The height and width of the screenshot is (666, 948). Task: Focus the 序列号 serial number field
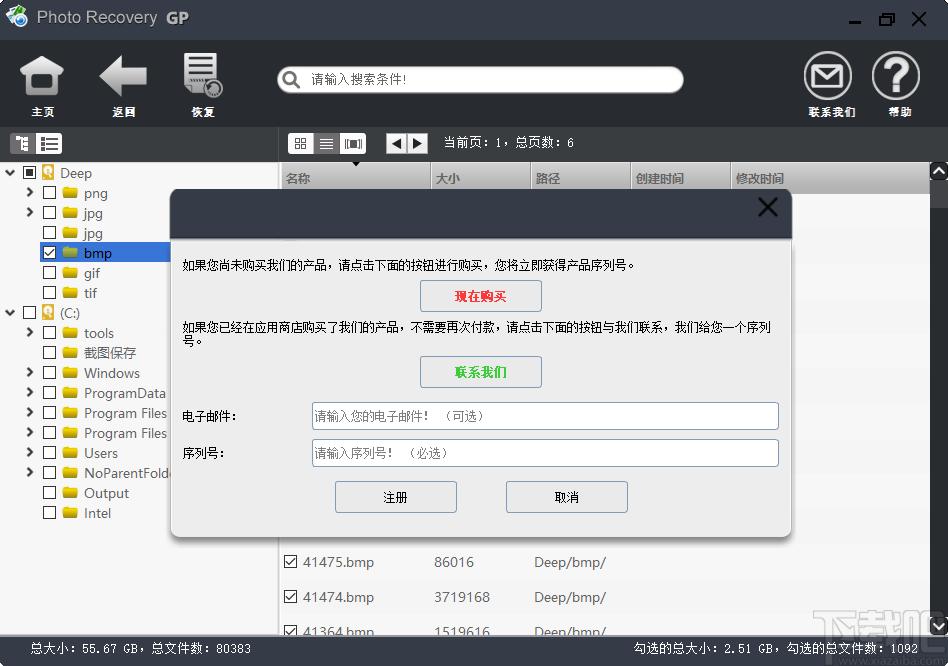click(545, 453)
